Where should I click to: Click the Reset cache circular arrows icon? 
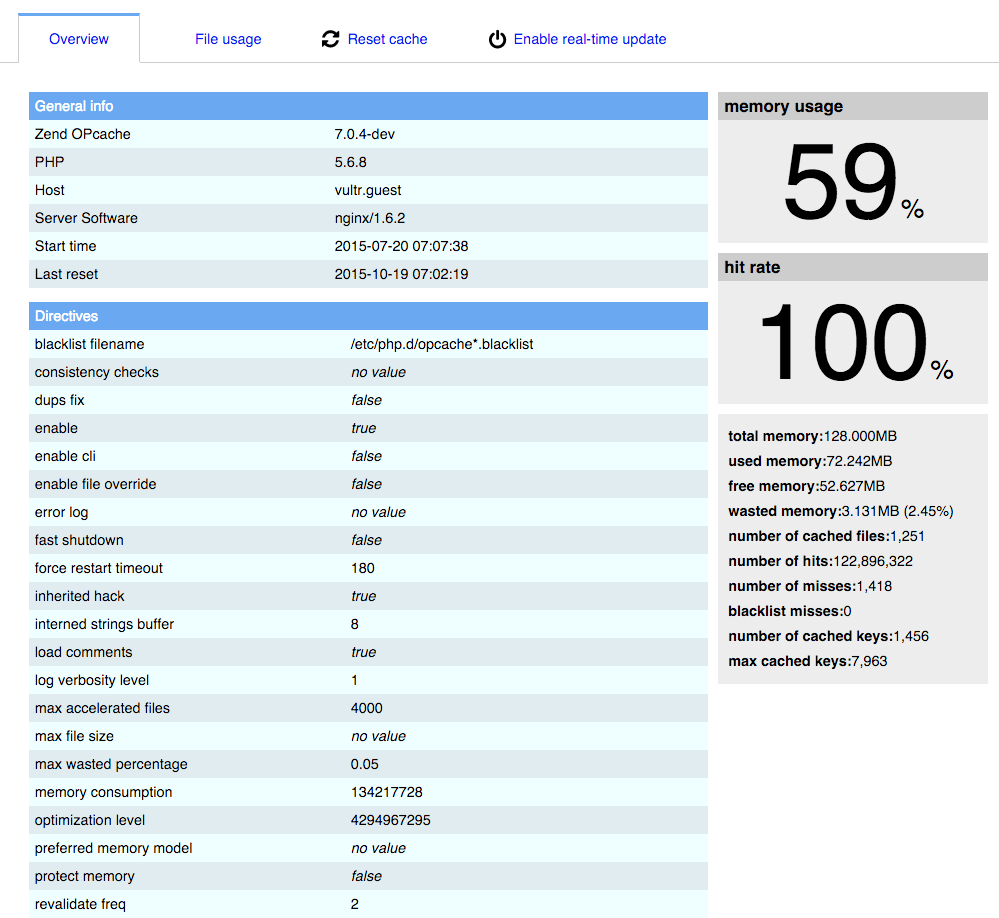(x=330, y=39)
